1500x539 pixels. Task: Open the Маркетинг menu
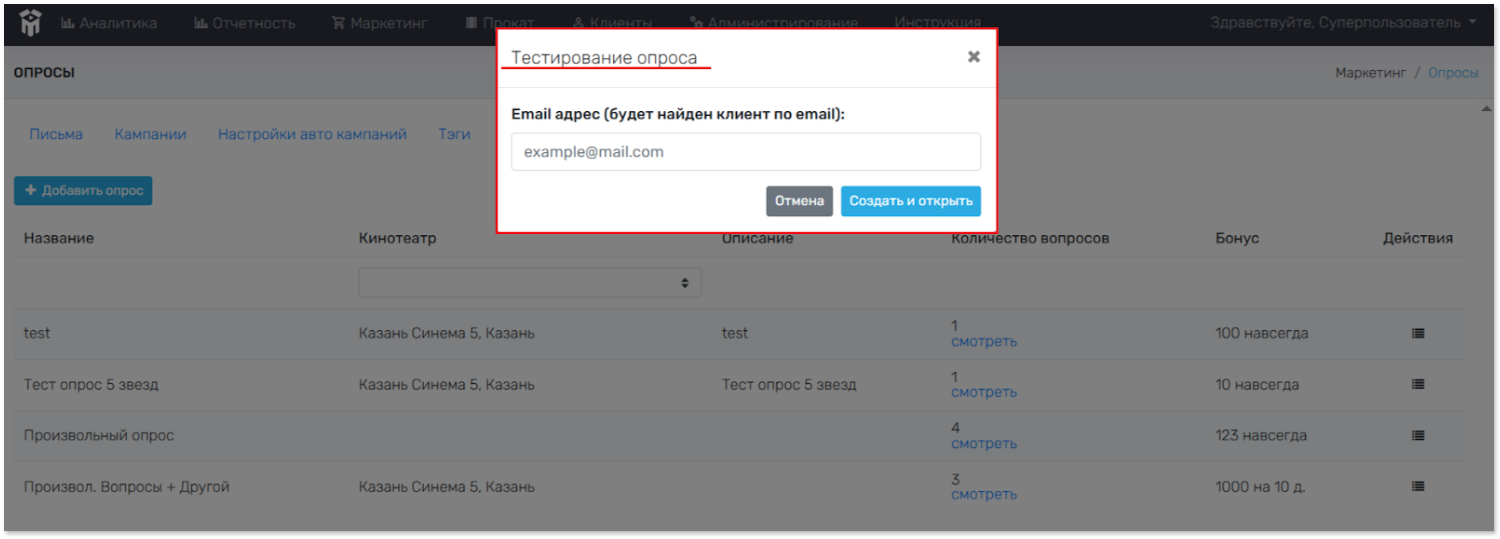380,23
